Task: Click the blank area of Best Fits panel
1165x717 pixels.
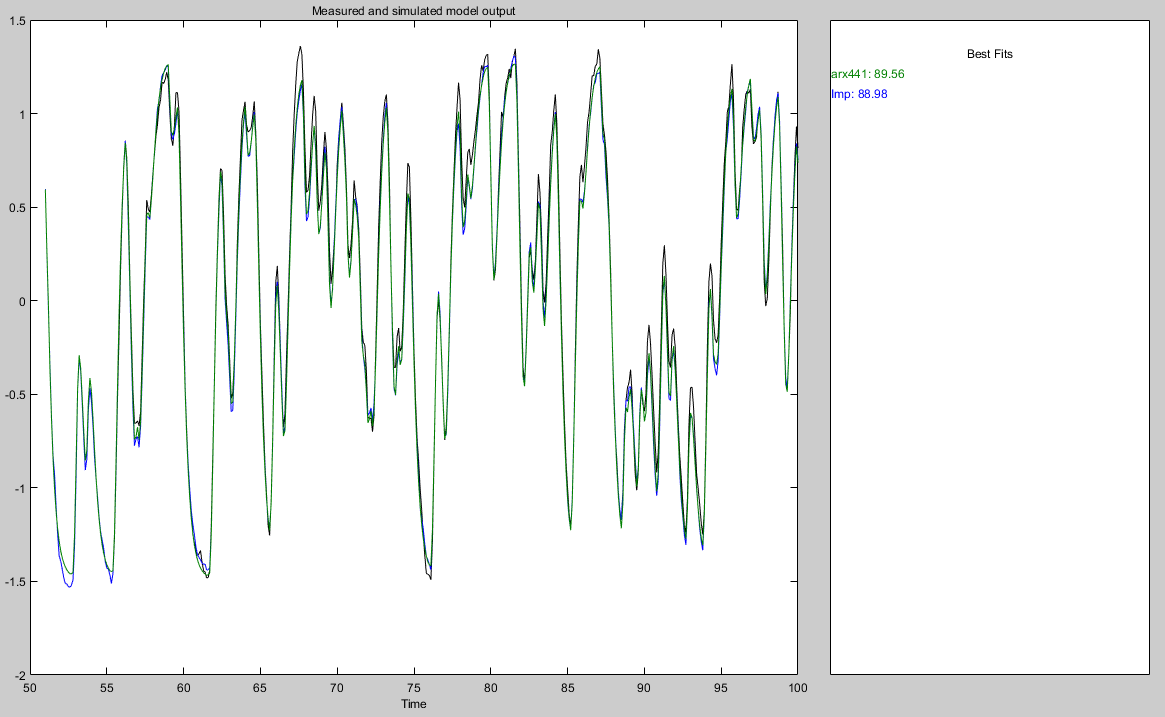Action: 989,400
